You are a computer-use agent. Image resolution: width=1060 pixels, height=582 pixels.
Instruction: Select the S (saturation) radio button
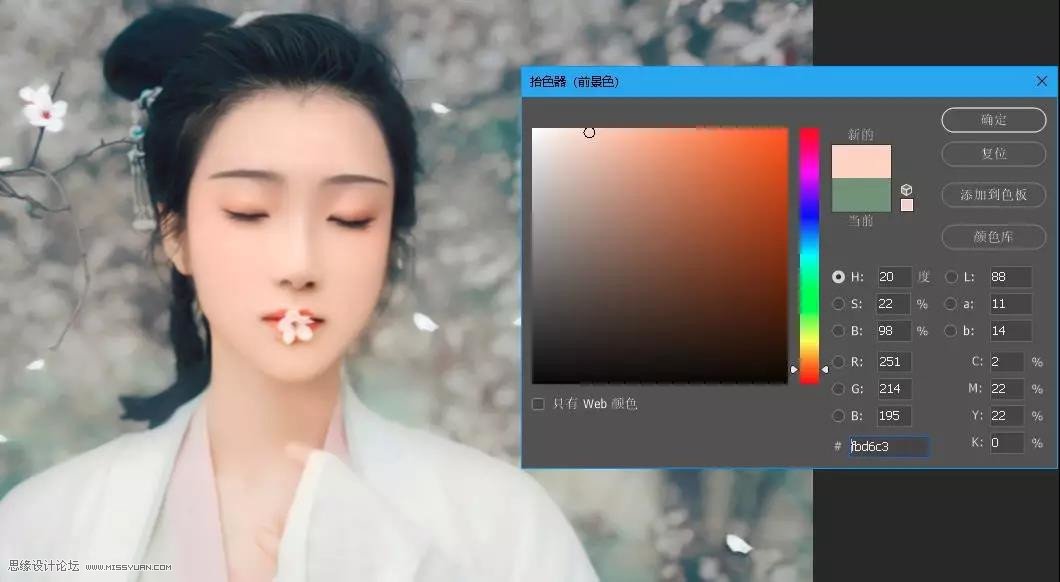[x=840, y=304]
